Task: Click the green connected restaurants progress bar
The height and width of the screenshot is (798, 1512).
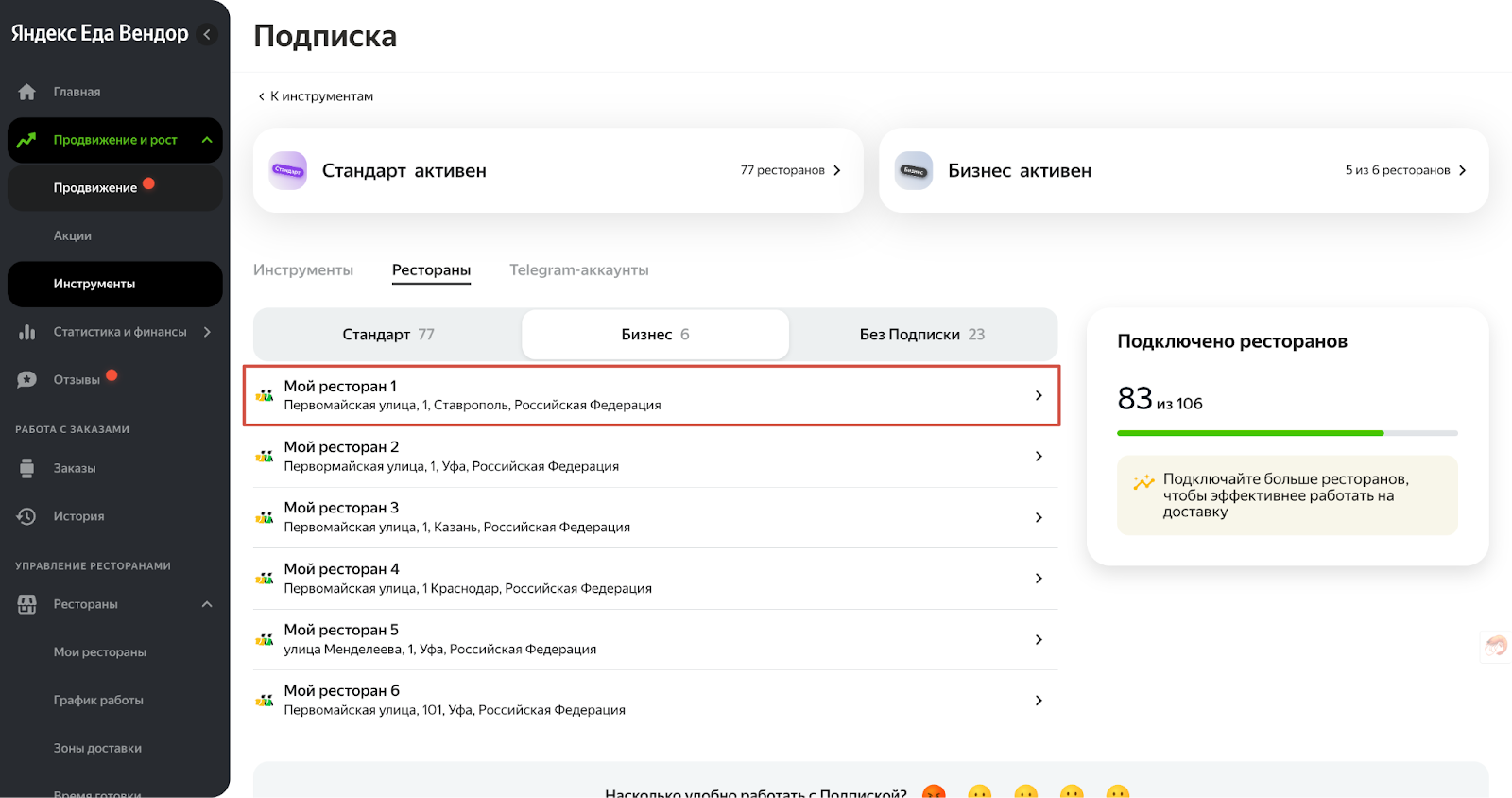Action: [x=1249, y=433]
